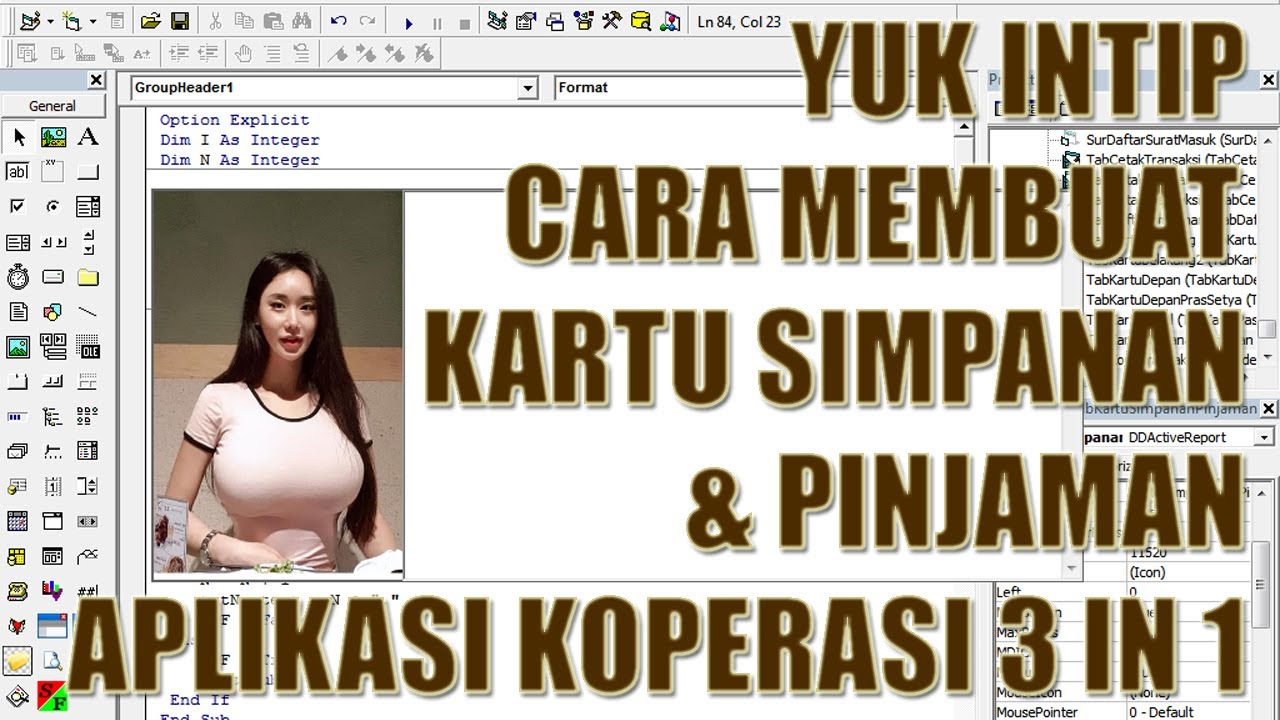This screenshot has height=720, width=1280.
Task: Open the Menu Editor toolbar icon
Action: pos(115,21)
